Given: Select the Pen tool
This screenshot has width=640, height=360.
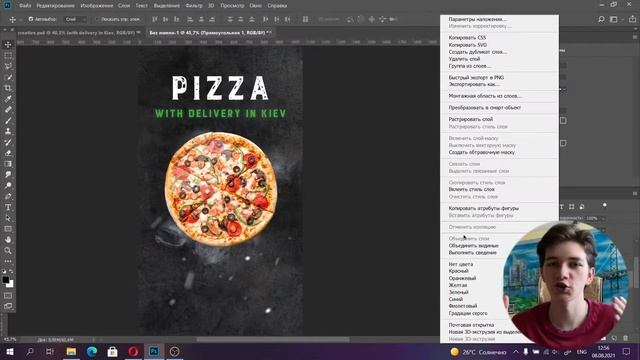Looking at the screenshot, I should [x=8, y=196].
